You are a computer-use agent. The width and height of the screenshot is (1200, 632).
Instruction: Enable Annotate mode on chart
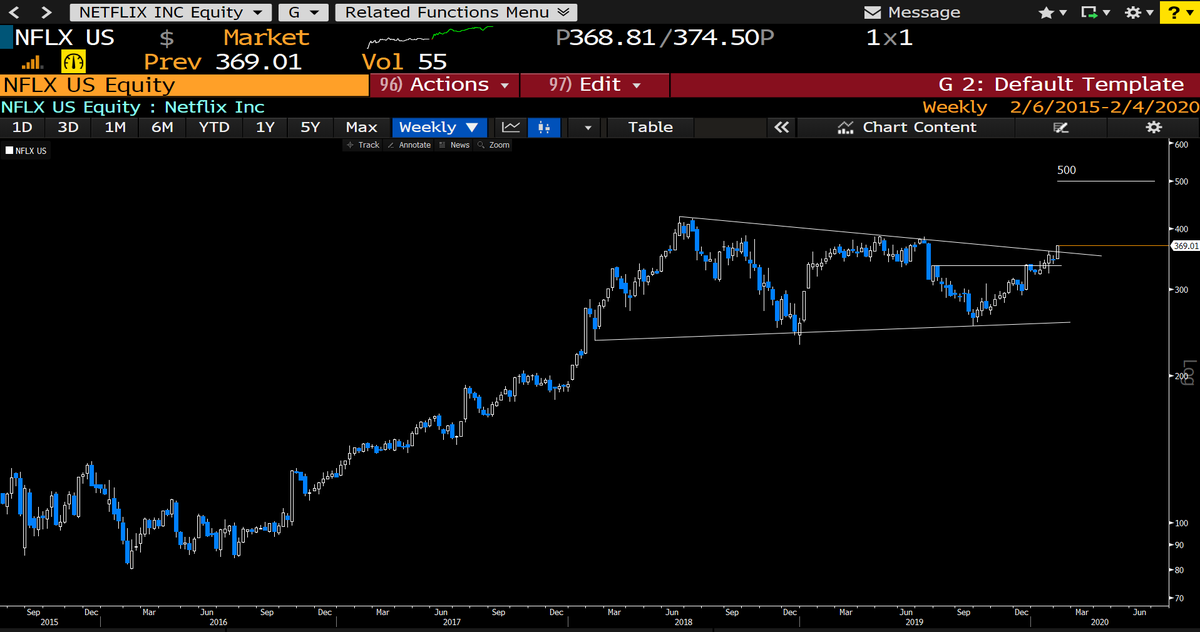point(410,145)
